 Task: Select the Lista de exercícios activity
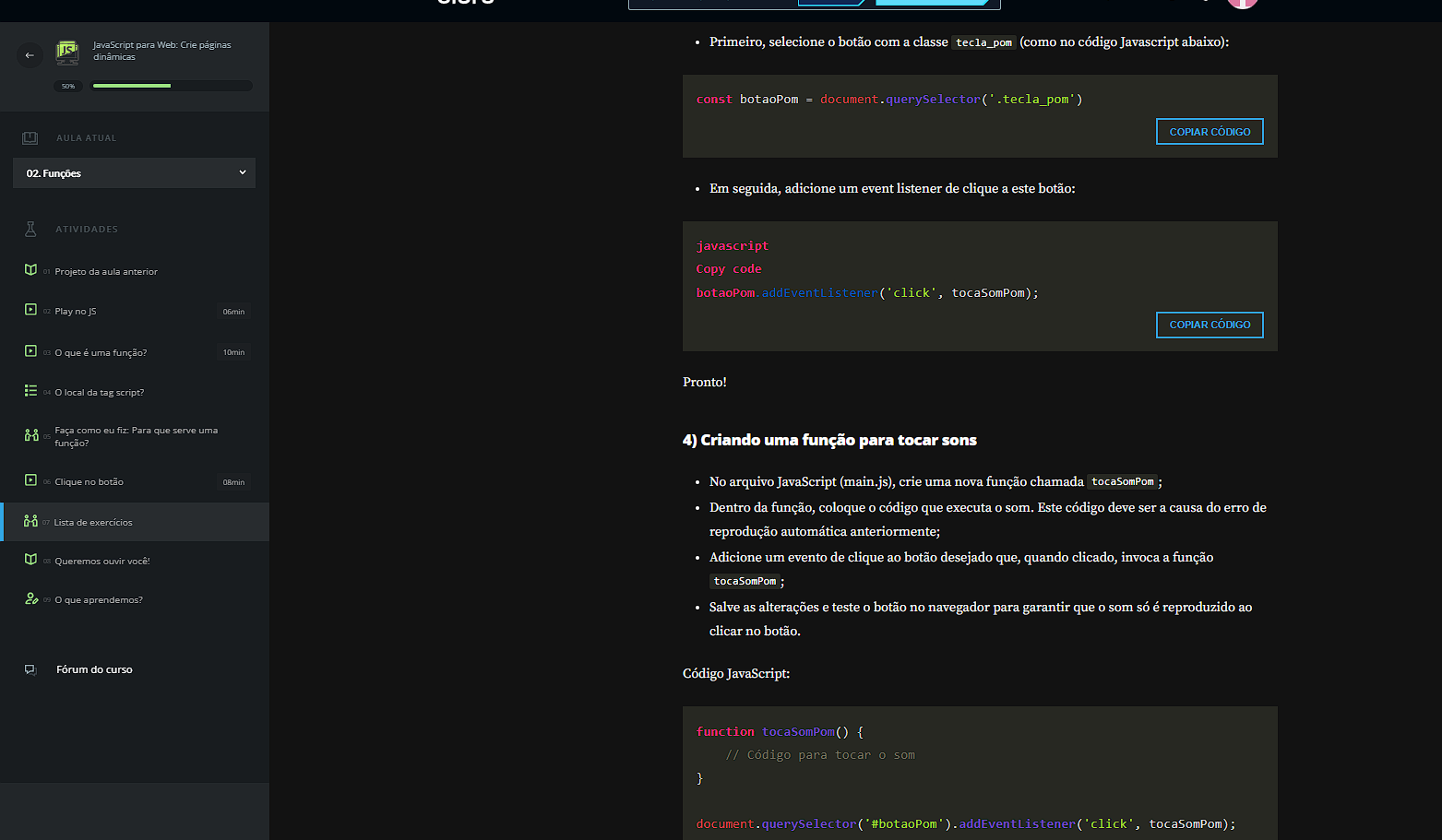click(93, 522)
